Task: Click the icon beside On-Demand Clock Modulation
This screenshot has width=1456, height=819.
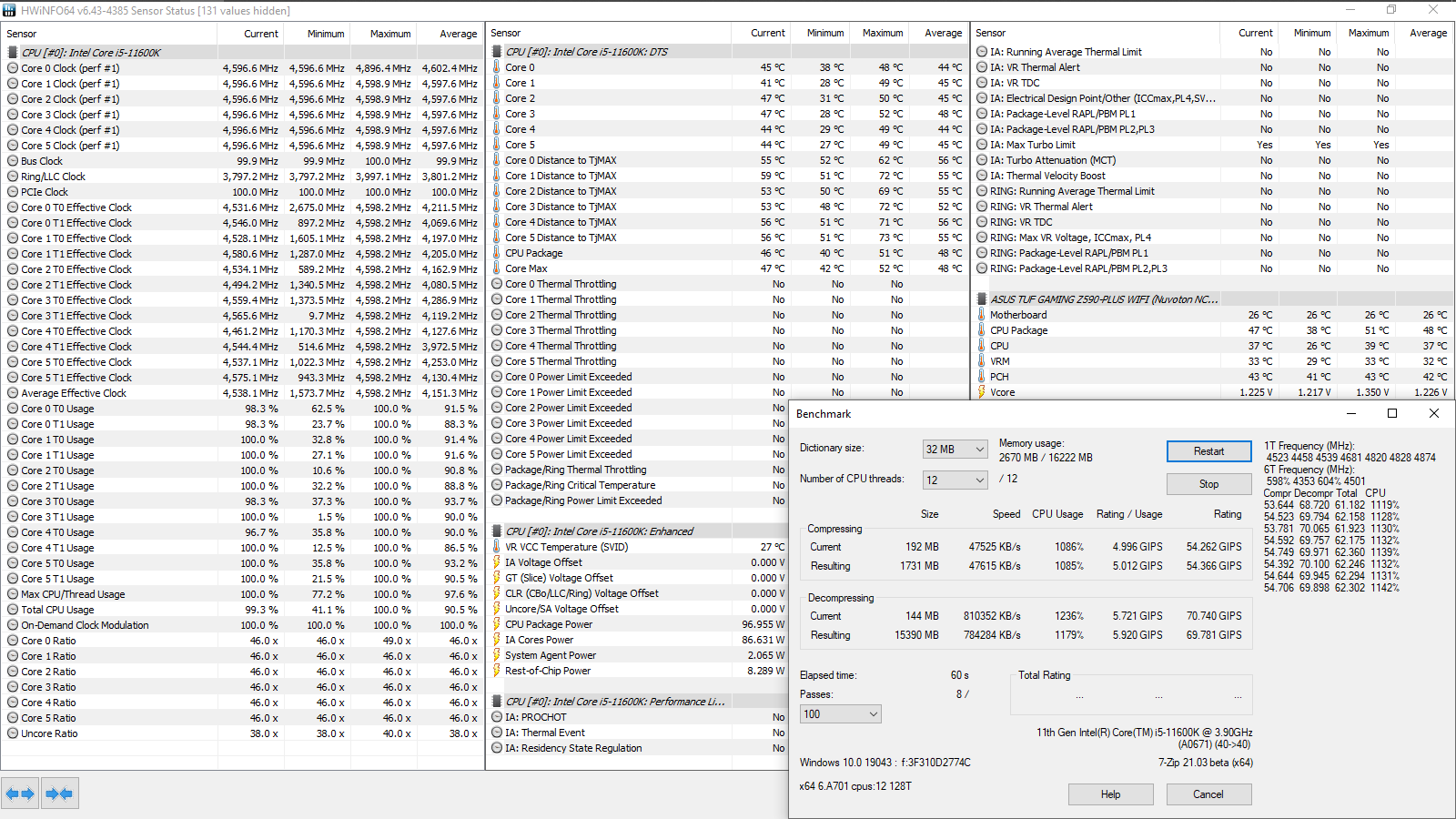Action: (x=13, y=625)
